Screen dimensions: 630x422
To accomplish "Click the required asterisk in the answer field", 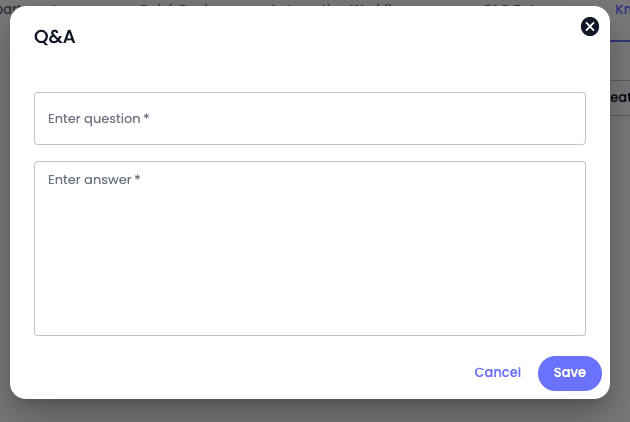I will (137, 178).
